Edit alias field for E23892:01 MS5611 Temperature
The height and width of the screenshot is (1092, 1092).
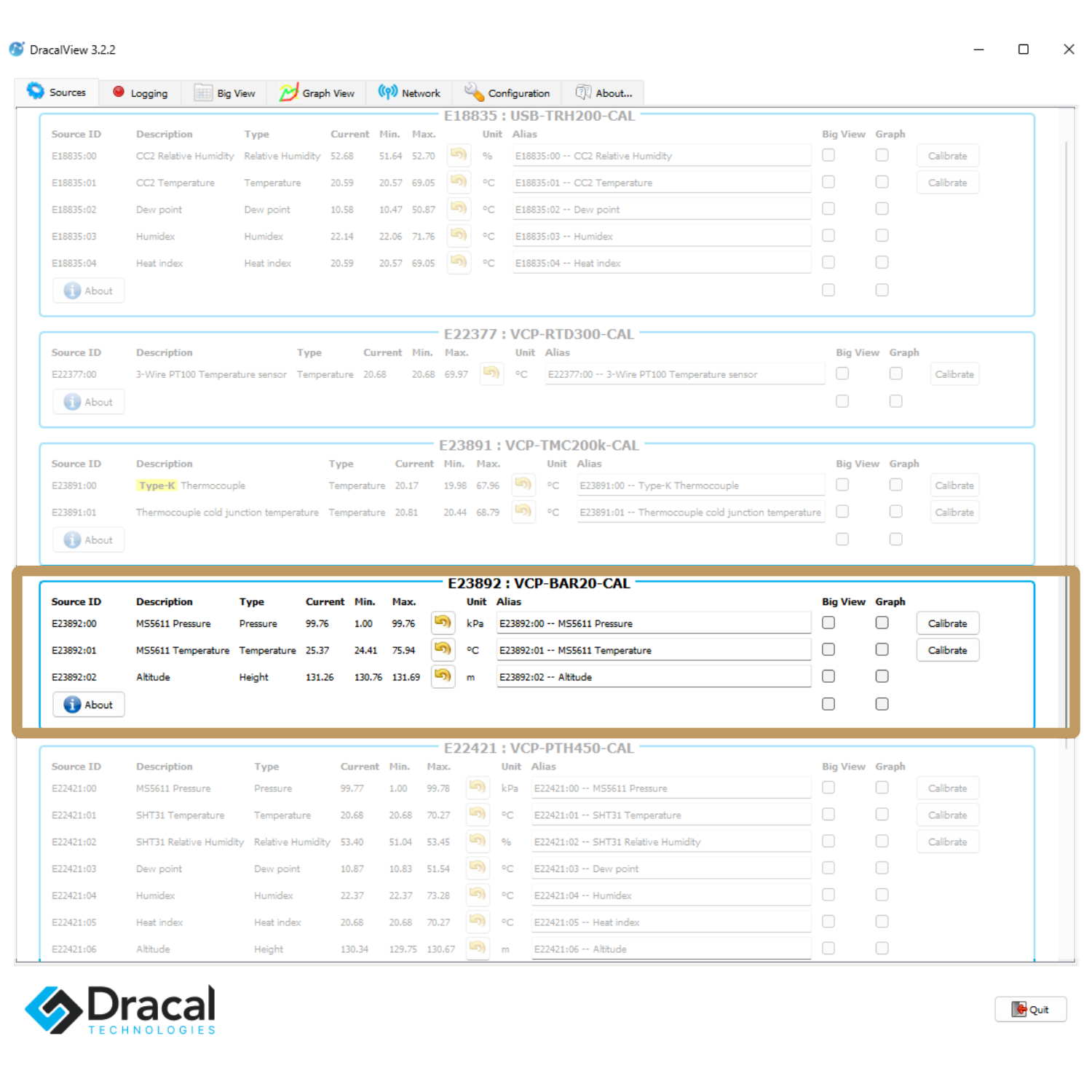[x=654, y=650]
